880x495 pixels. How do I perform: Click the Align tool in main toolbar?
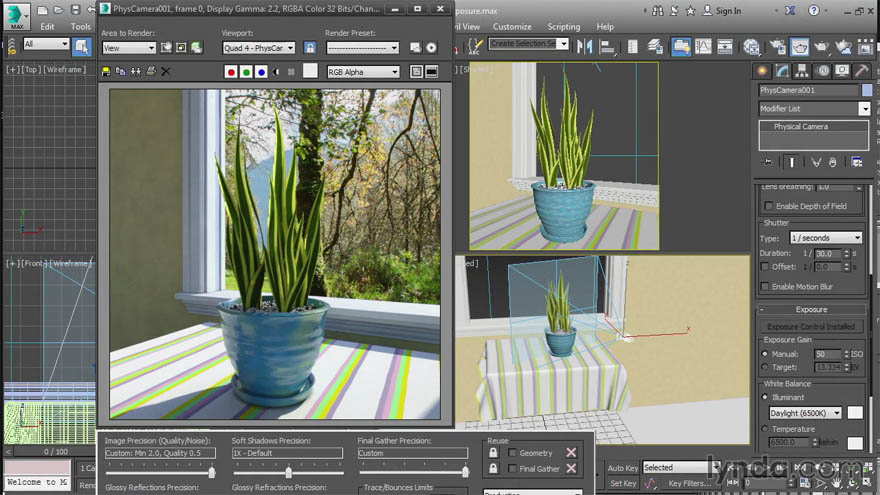pyautogui.click(x=607, y=47)
